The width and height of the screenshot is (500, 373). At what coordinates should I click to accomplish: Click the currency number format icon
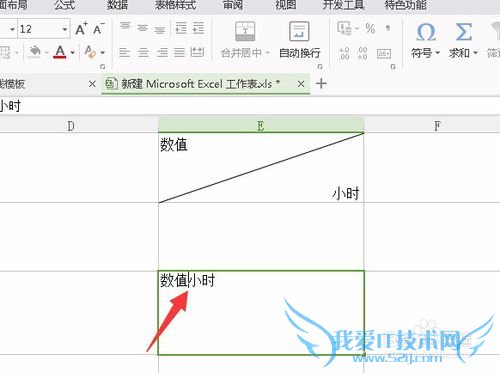[x=344, y=28]
